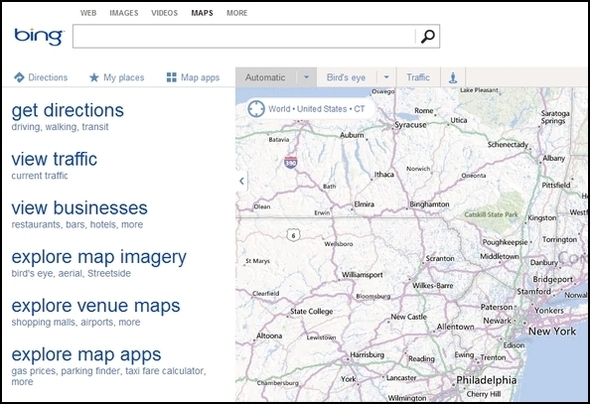590x404 pixels.
Task: Click 'Syracuse' label on map
Action: (x=411, y=125)
